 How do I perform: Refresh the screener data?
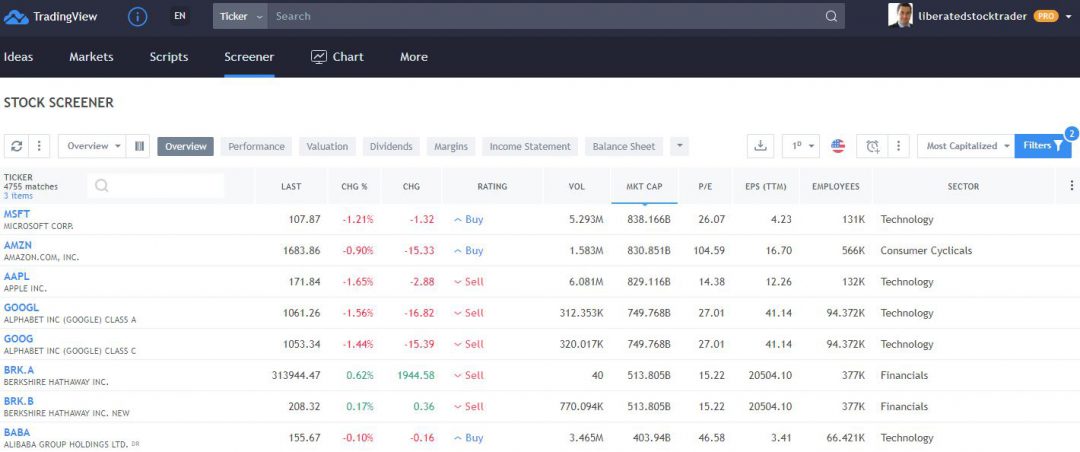17,146
